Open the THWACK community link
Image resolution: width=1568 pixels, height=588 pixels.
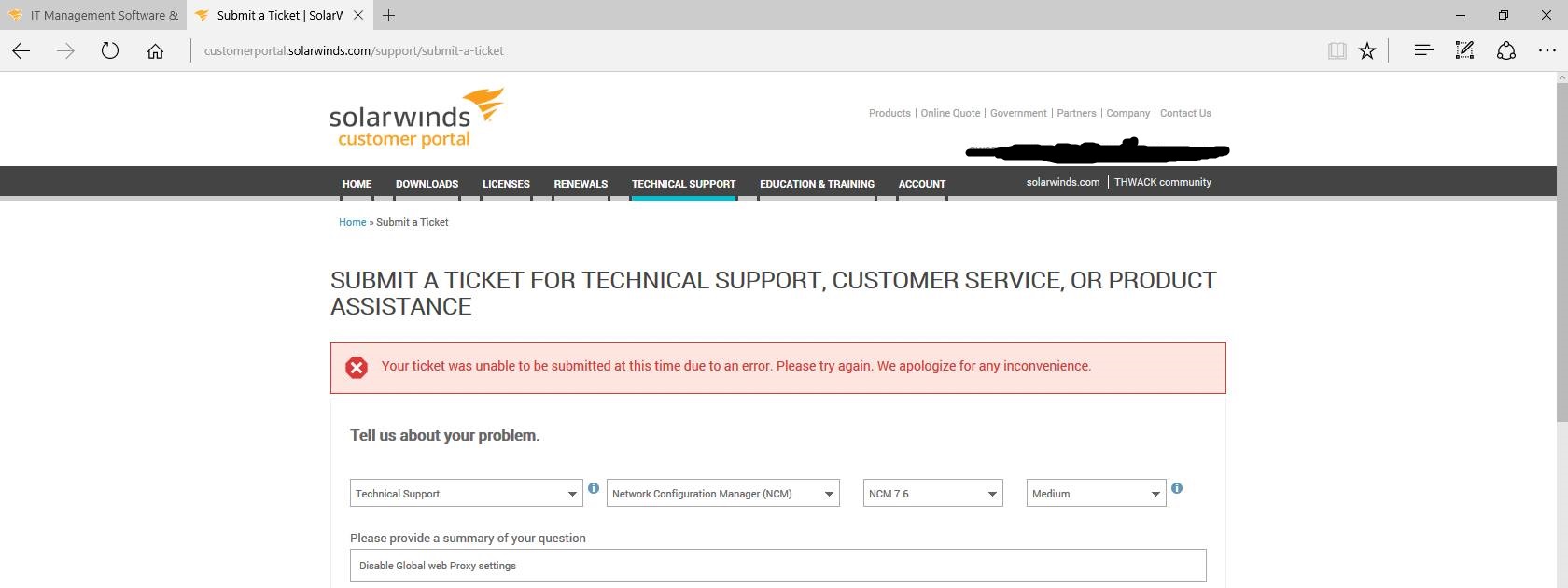click(1162, 182)
